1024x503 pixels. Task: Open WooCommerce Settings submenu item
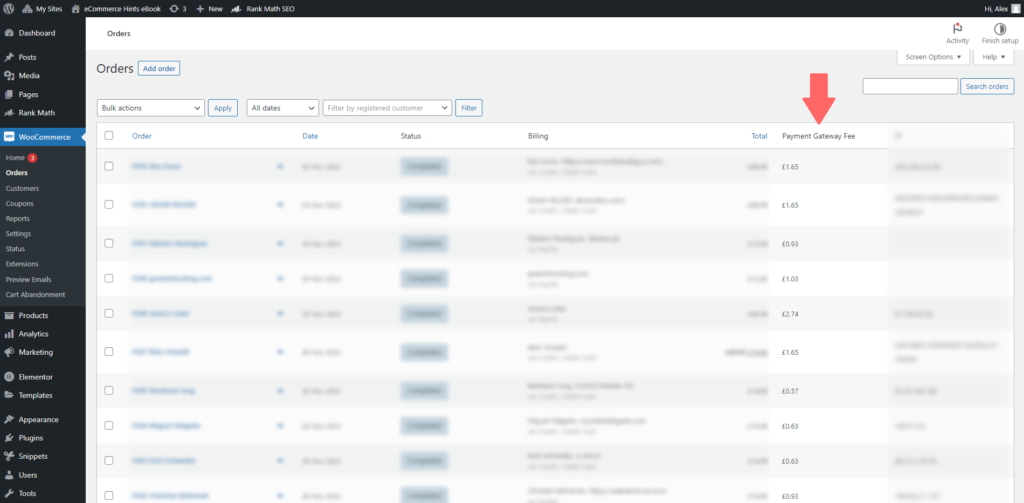click(18, 233)
